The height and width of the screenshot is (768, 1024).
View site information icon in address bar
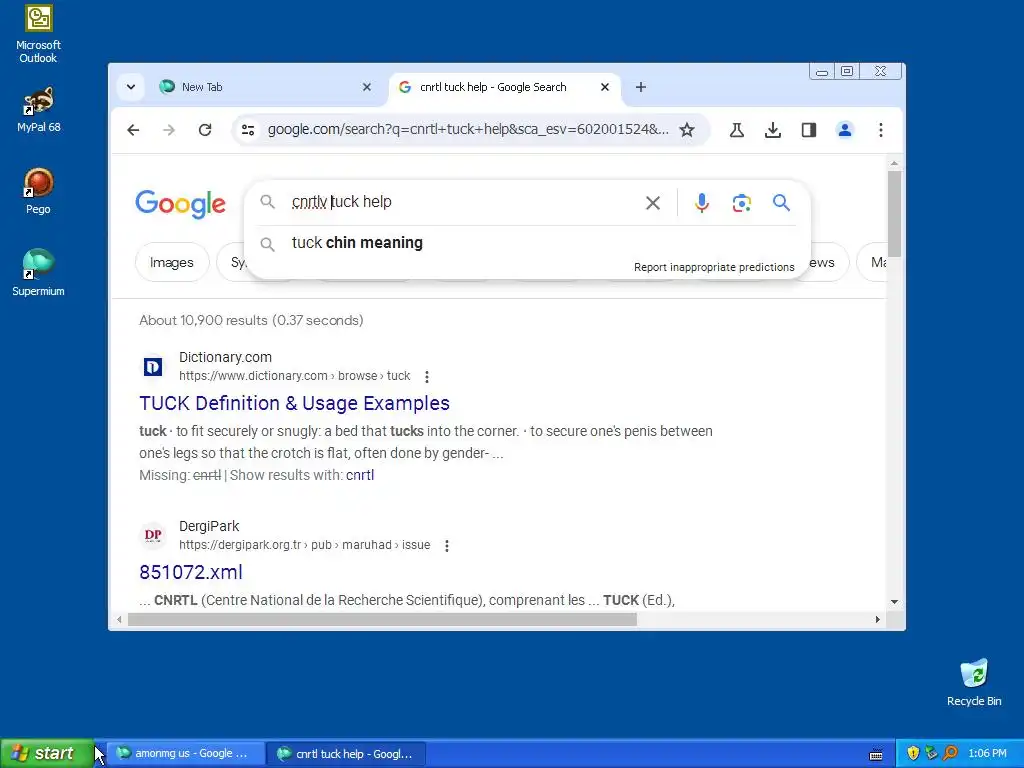(248, 130)
